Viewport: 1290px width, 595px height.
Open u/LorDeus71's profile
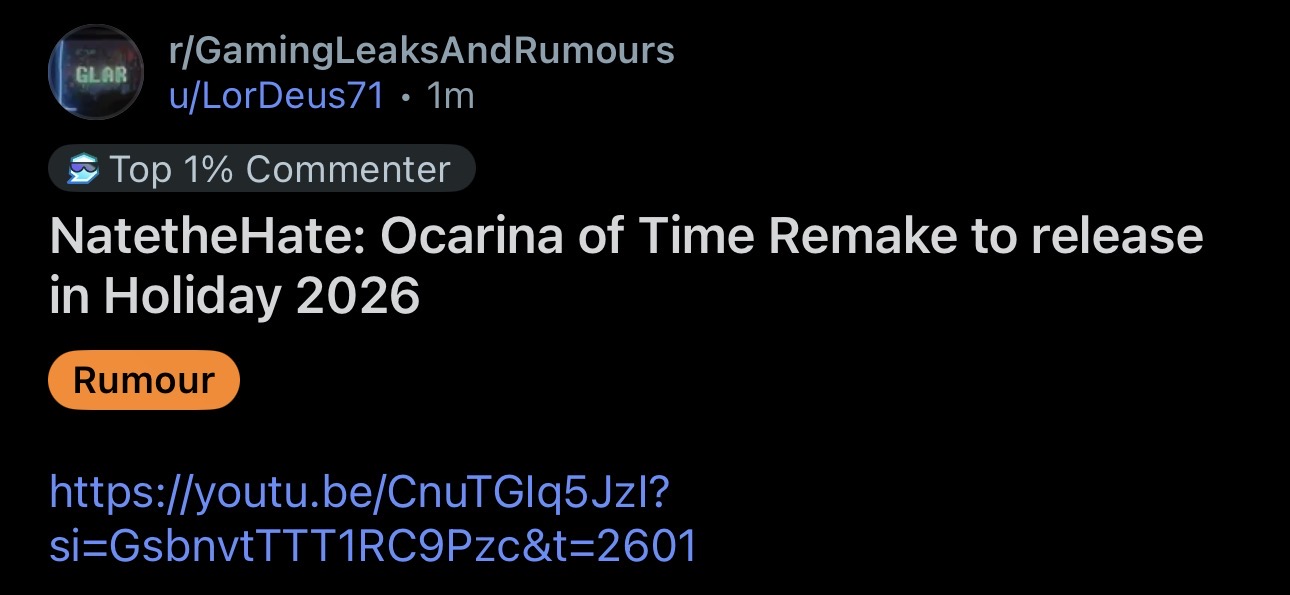(x=276, y=96)
